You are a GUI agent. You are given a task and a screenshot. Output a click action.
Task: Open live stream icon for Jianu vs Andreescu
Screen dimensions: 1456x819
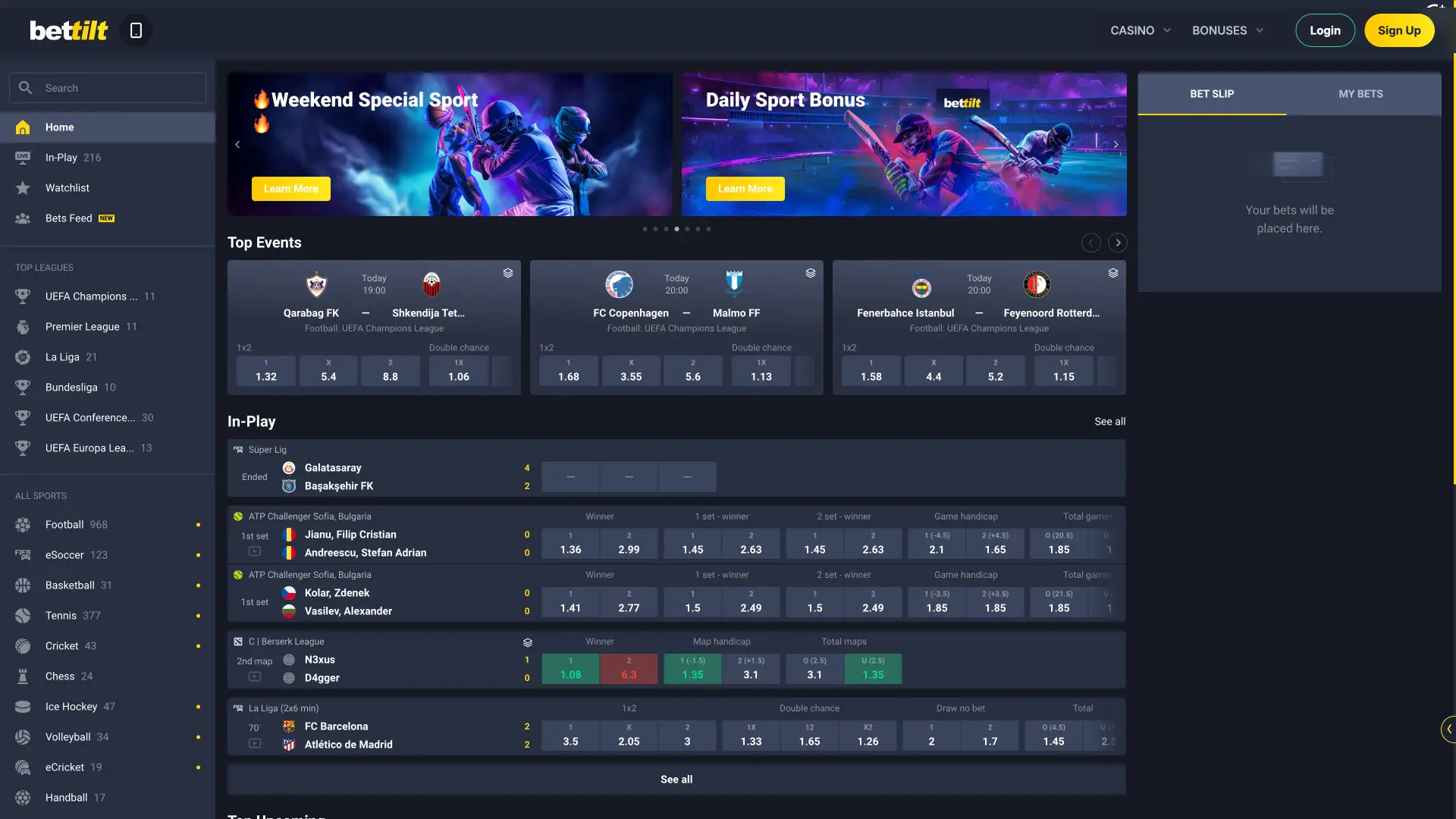255,551
